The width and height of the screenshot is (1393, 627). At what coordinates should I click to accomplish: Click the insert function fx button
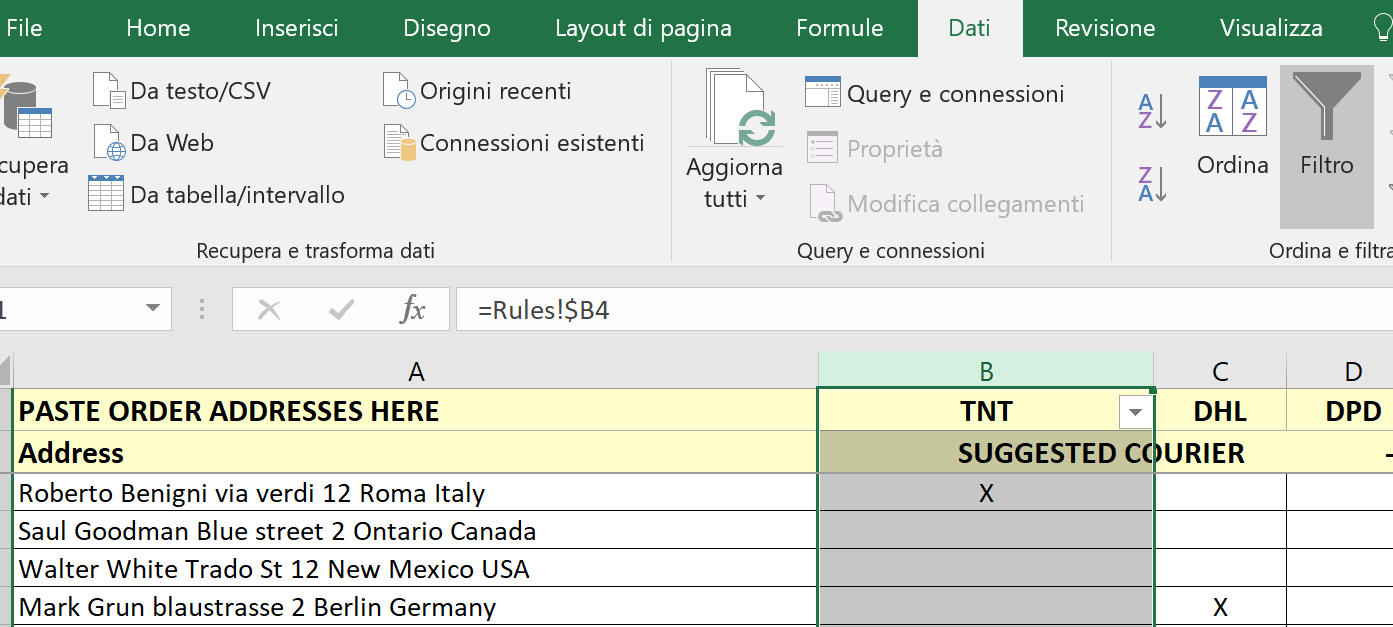[412, 310]
